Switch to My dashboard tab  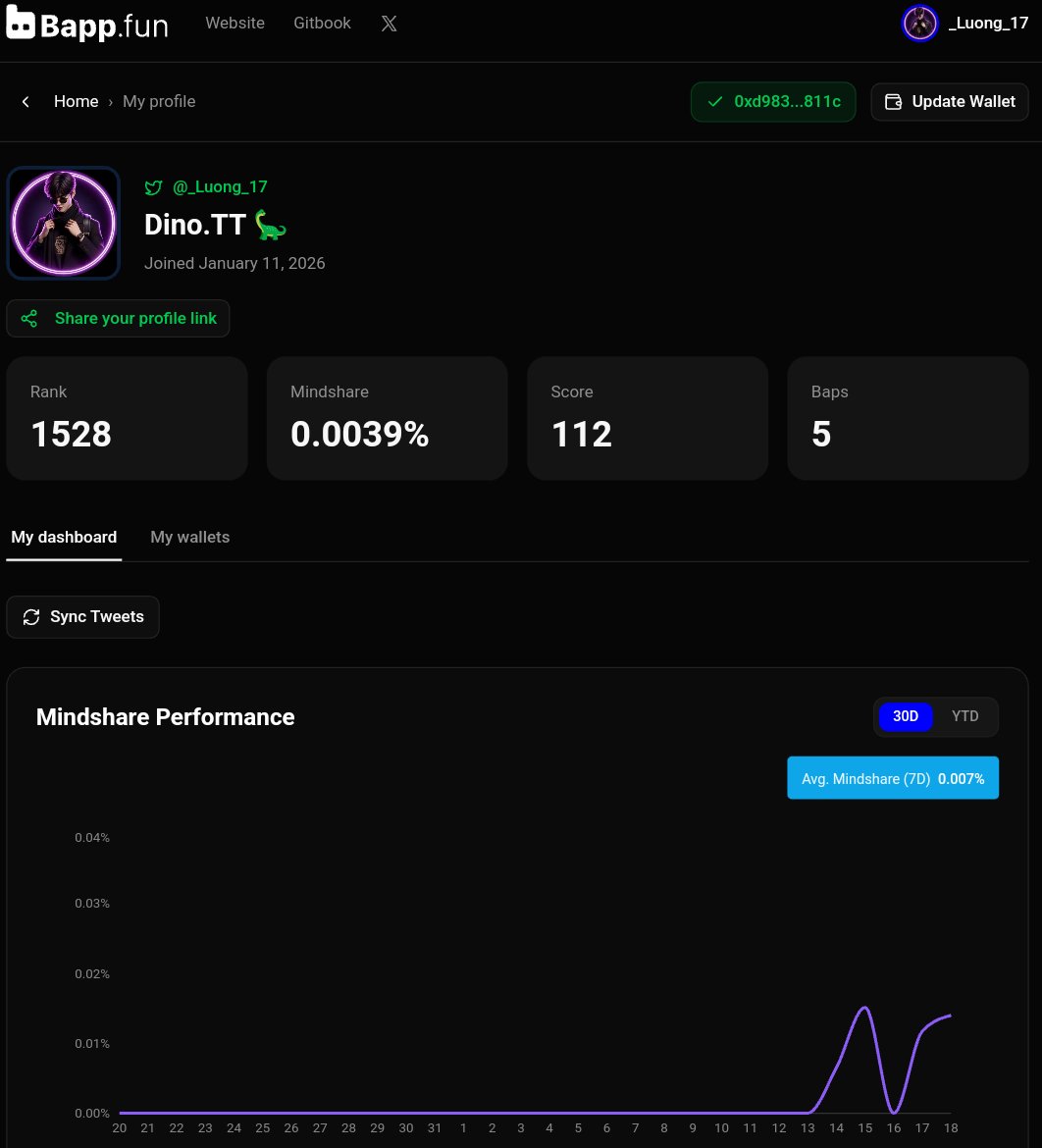click(64, 538)
